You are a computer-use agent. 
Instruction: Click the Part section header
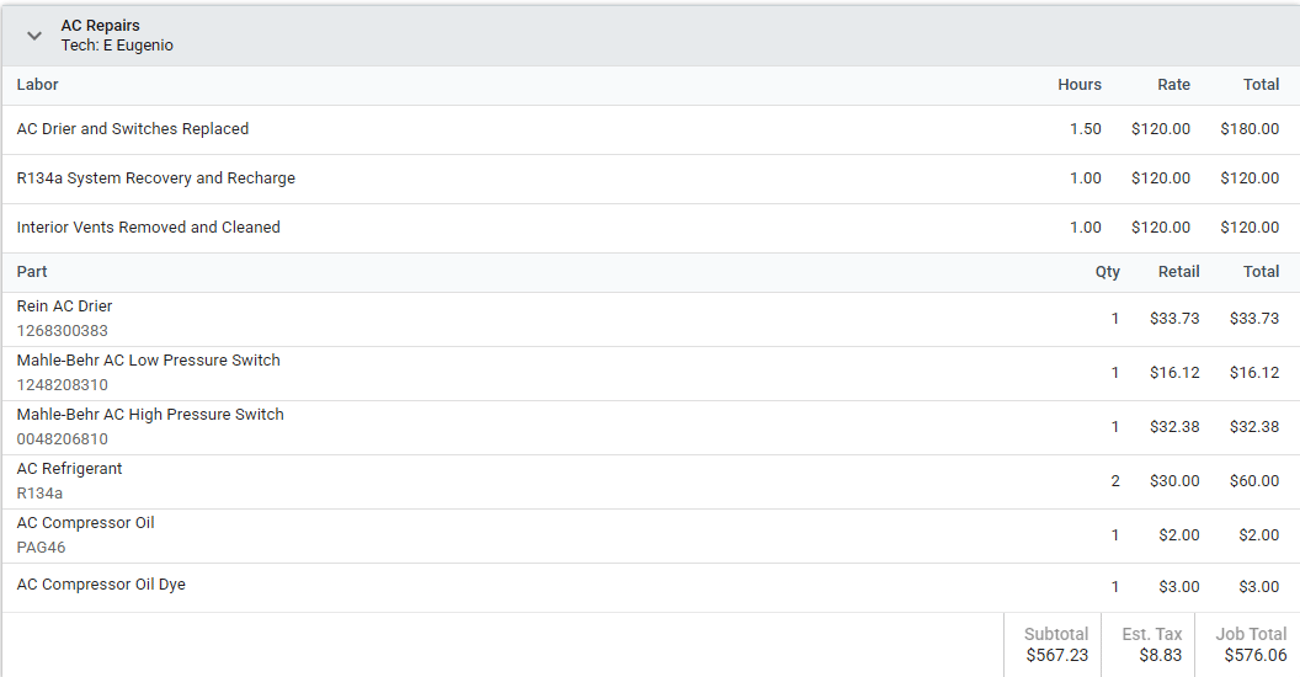click(32, 272)
